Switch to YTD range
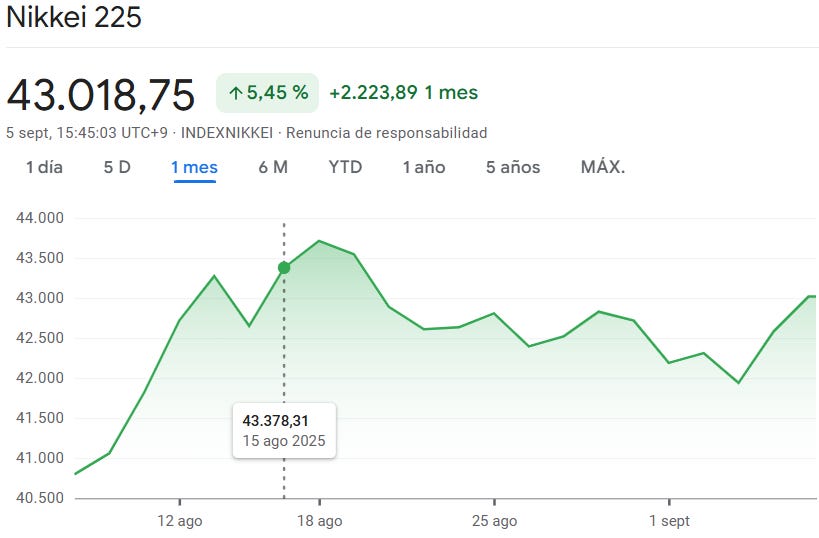The image size is (819, 538). [345, 167]
